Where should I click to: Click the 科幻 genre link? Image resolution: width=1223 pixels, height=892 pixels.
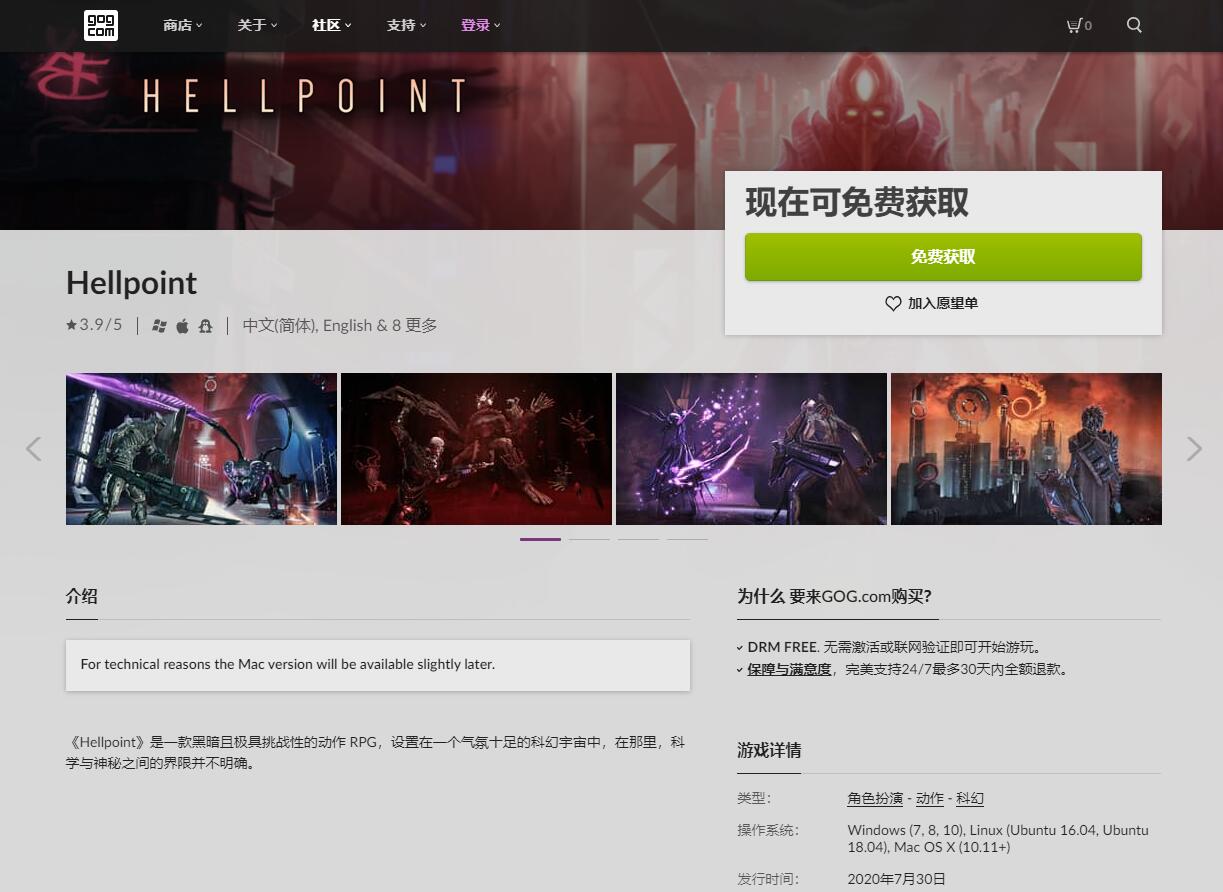click(970, 798)
